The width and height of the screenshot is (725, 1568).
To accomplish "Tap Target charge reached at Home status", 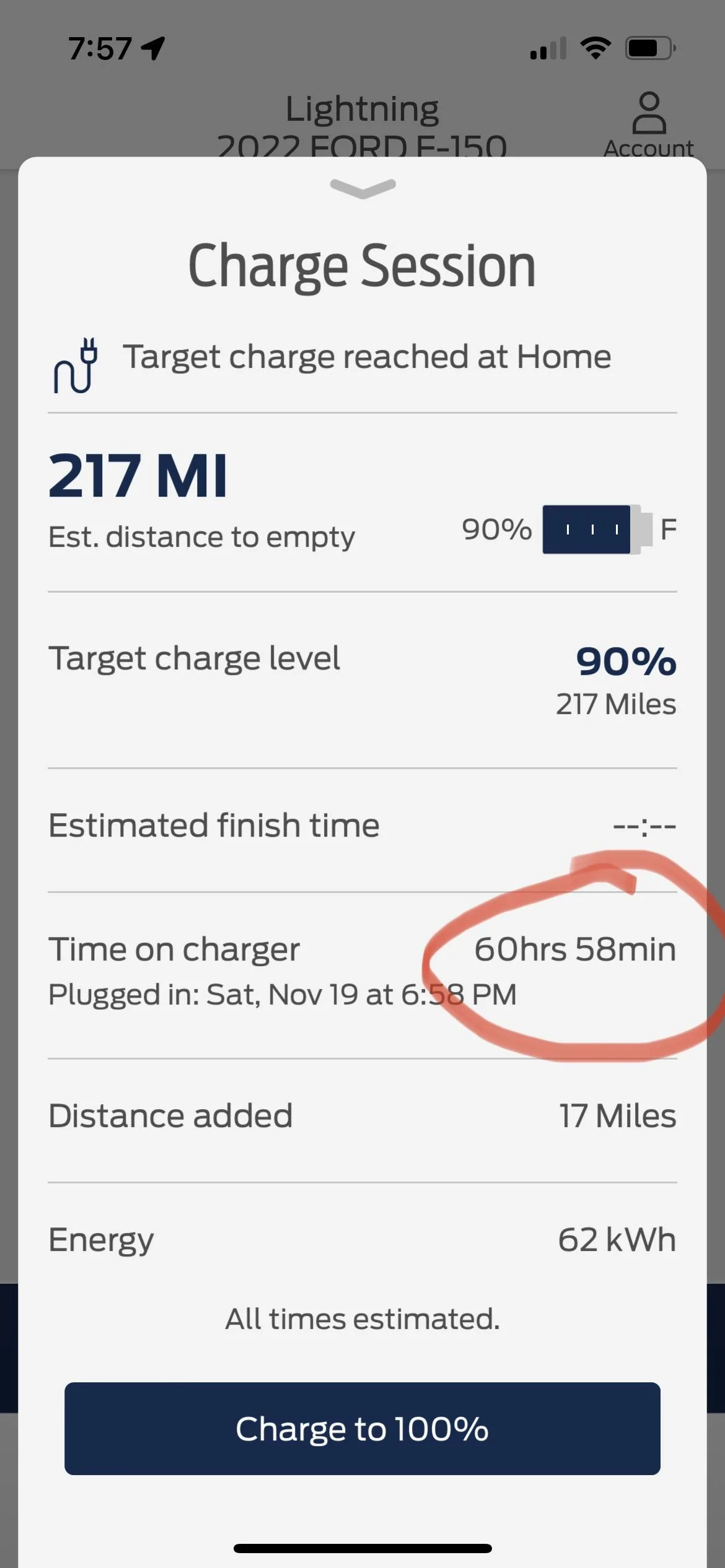I will click(x=367, y=357).
